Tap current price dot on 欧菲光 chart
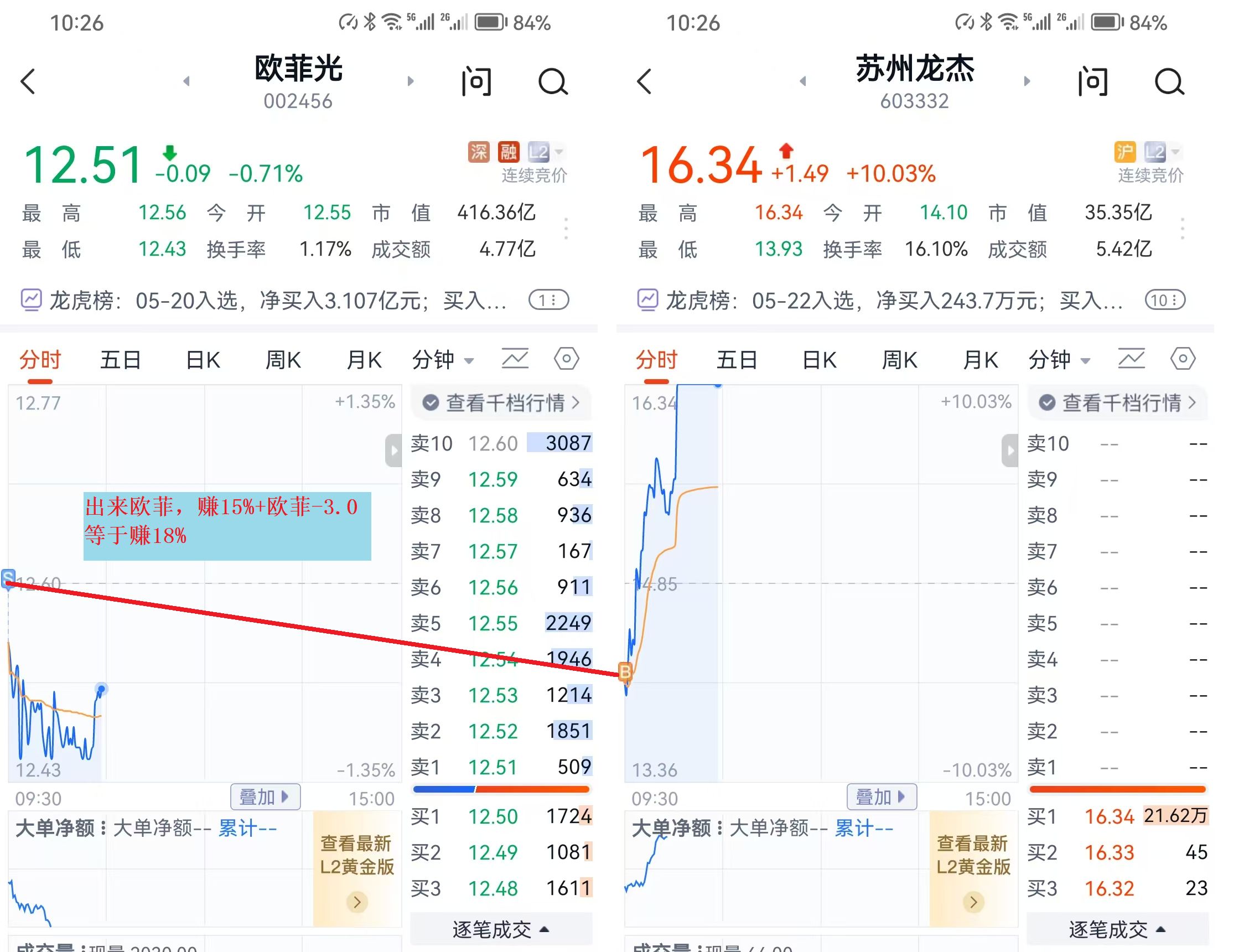This screenshot has height=952, width=1244. (101, 690)
